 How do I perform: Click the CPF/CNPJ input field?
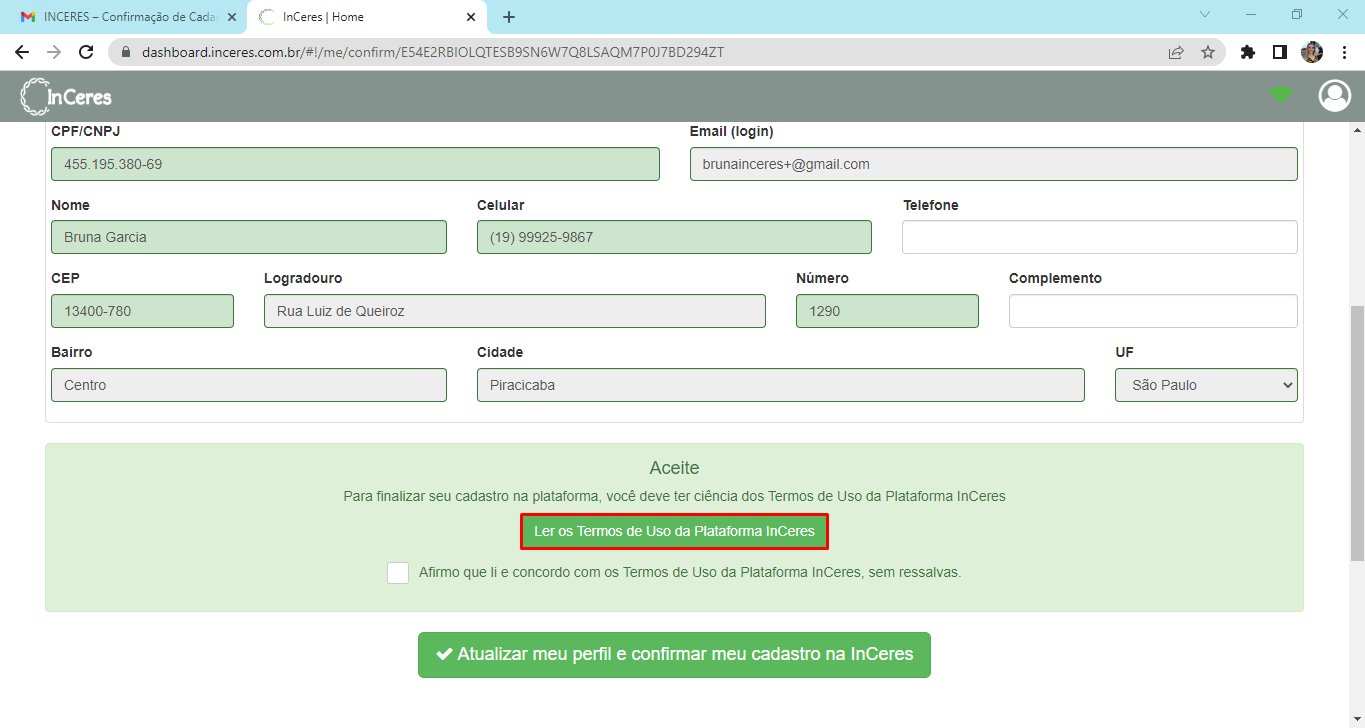point(355,164)
